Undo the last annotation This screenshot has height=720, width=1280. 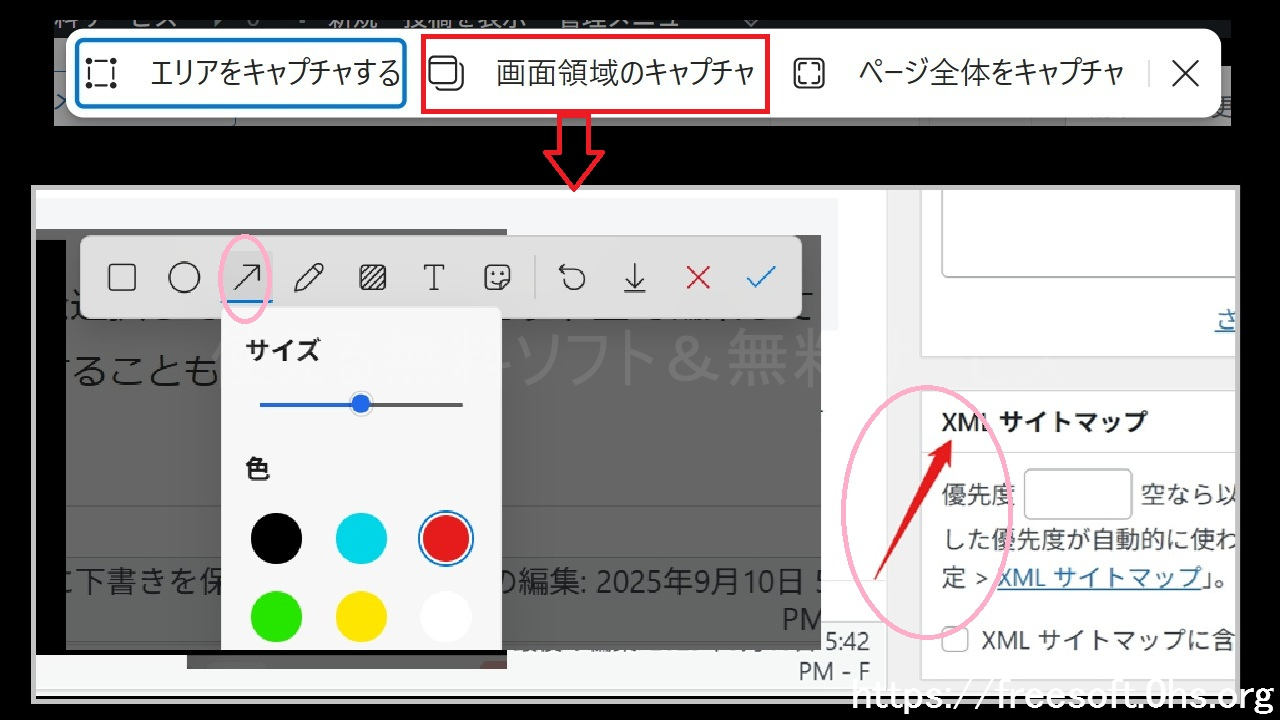tap(572, 277)
